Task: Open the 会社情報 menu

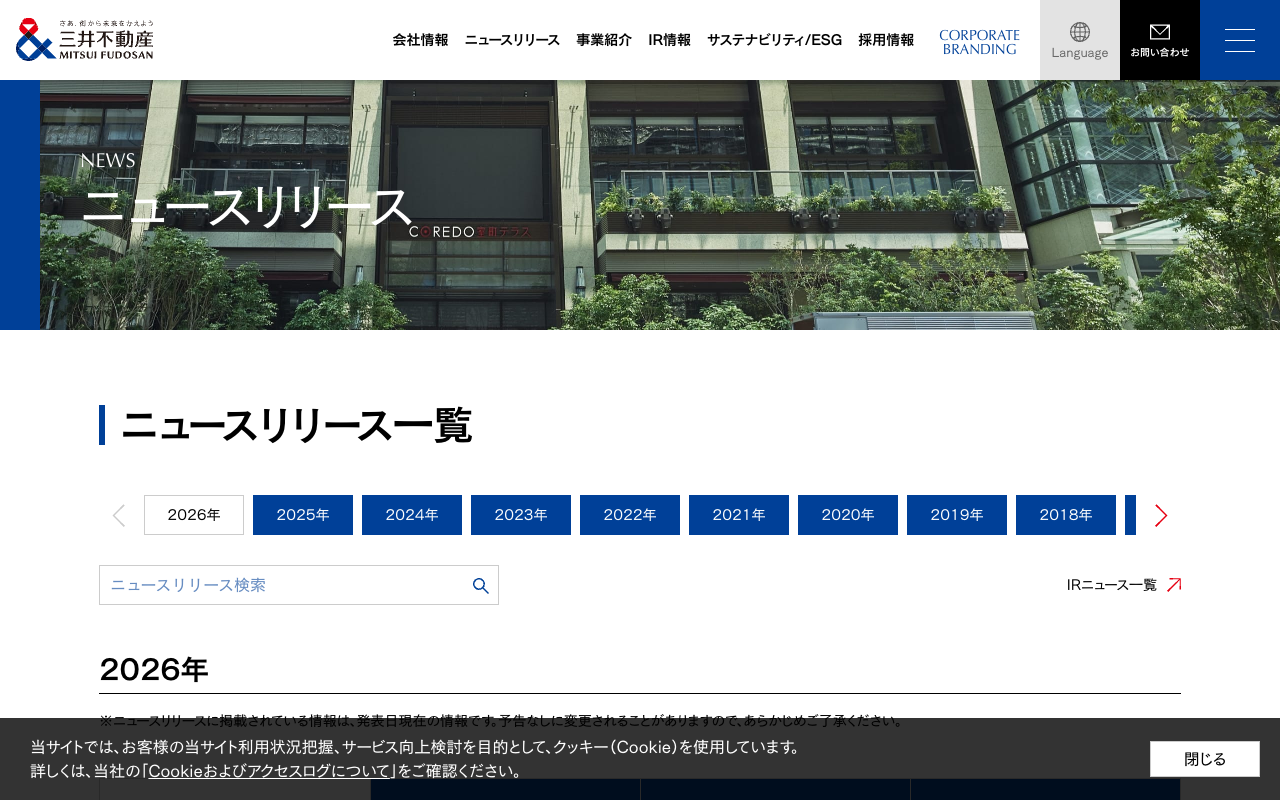Action: point(420,40)
